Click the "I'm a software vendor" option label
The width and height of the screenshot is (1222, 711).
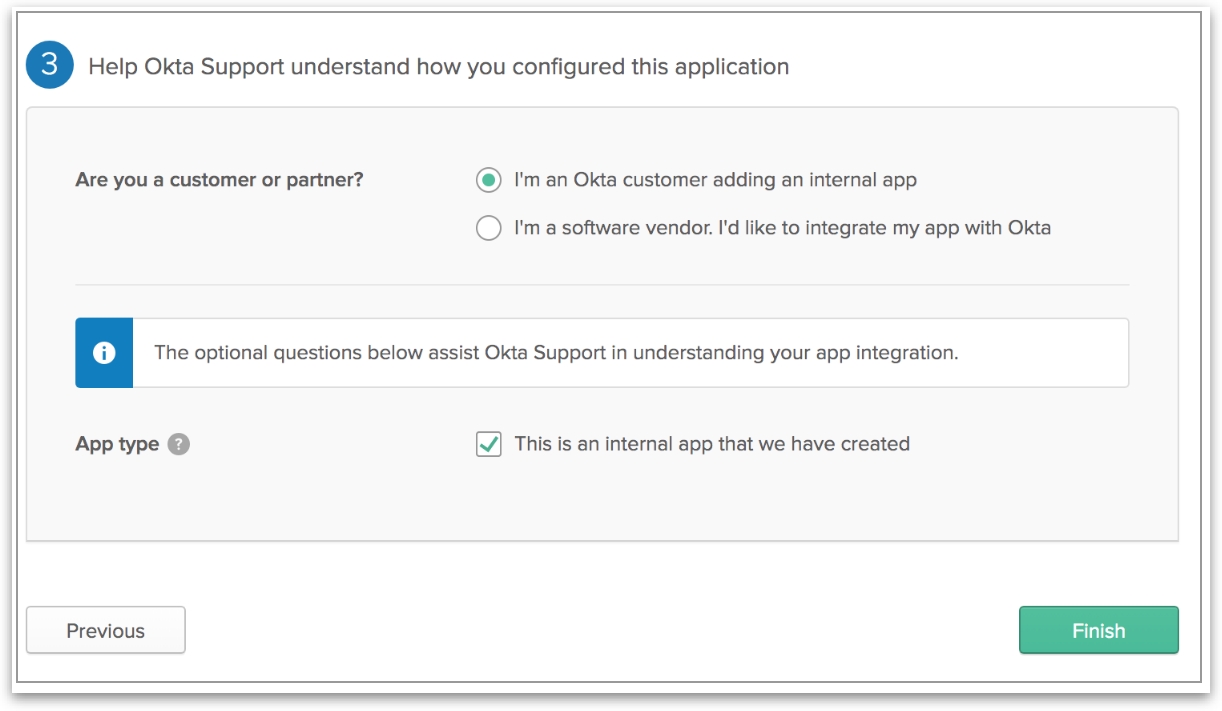[x=782, y=228]
